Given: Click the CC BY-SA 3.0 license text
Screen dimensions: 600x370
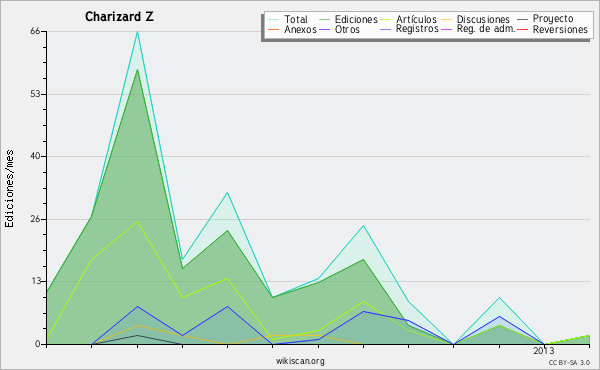Looking at the screenshot, I should coord(569,363).
